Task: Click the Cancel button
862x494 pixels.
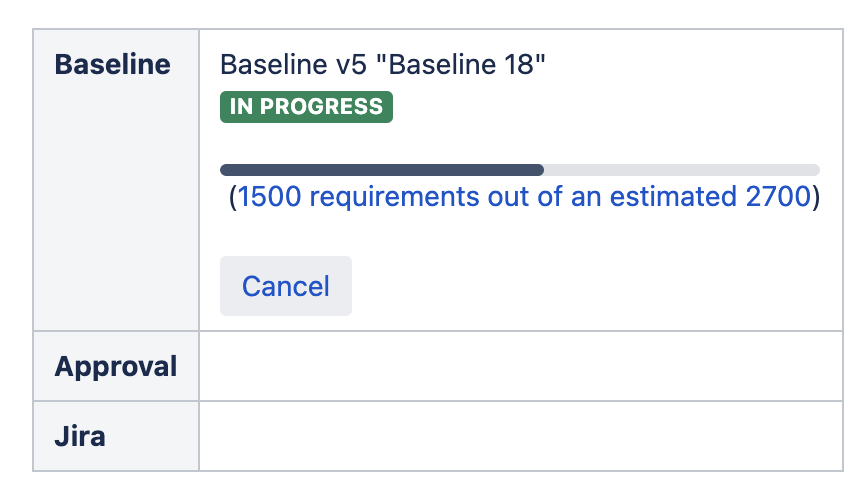Action: tap(285, 286)
